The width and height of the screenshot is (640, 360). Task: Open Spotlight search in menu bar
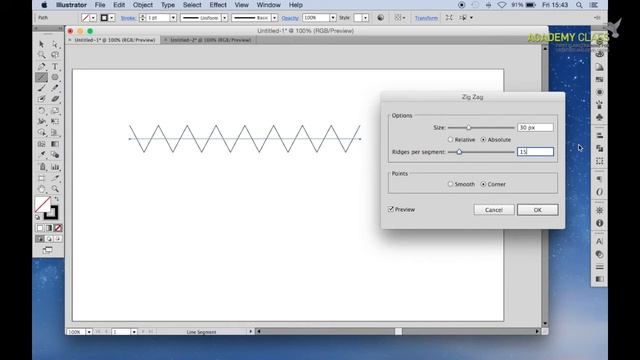[579, 5]
